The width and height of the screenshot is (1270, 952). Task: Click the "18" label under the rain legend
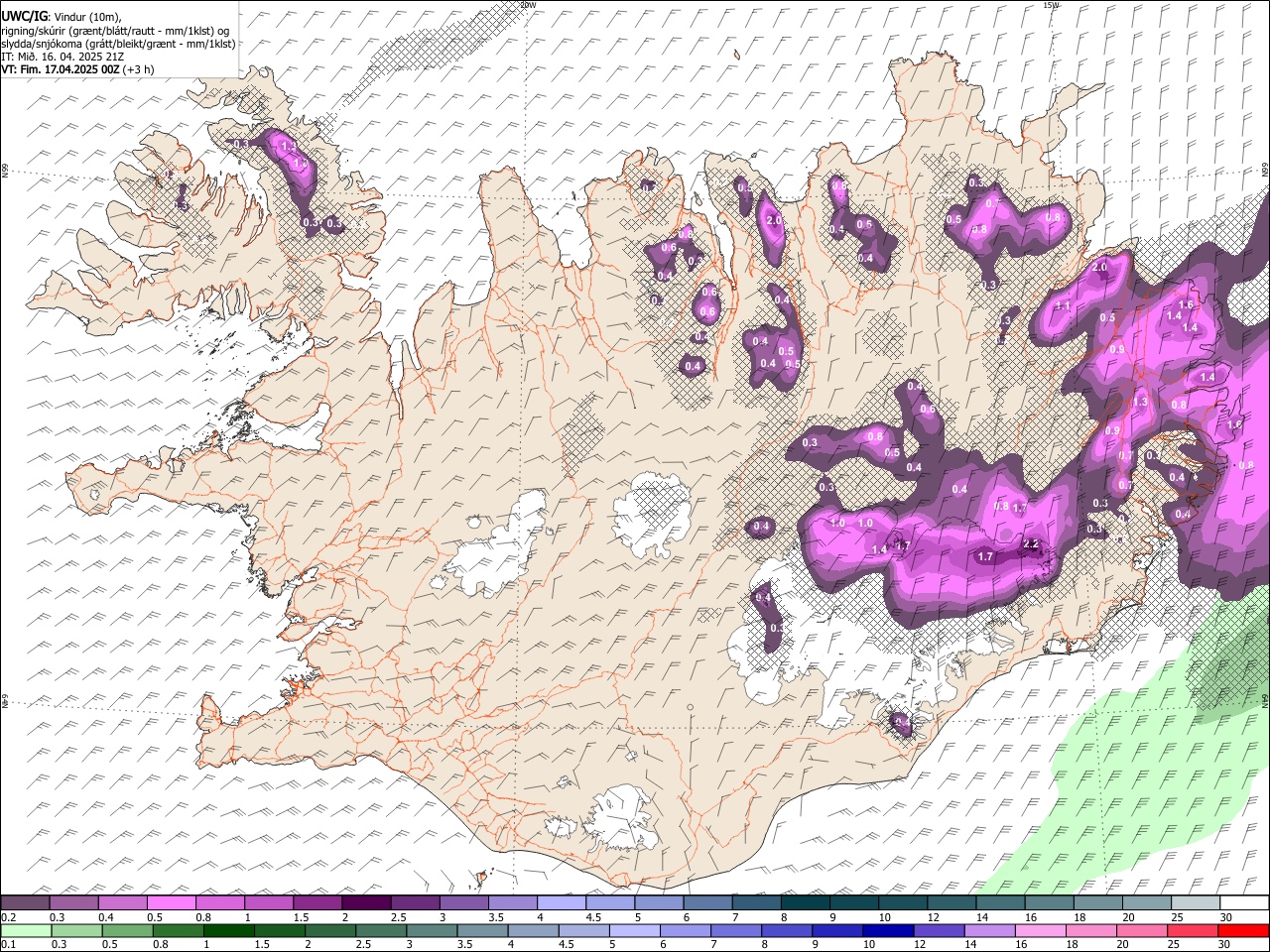[1073, 944]
